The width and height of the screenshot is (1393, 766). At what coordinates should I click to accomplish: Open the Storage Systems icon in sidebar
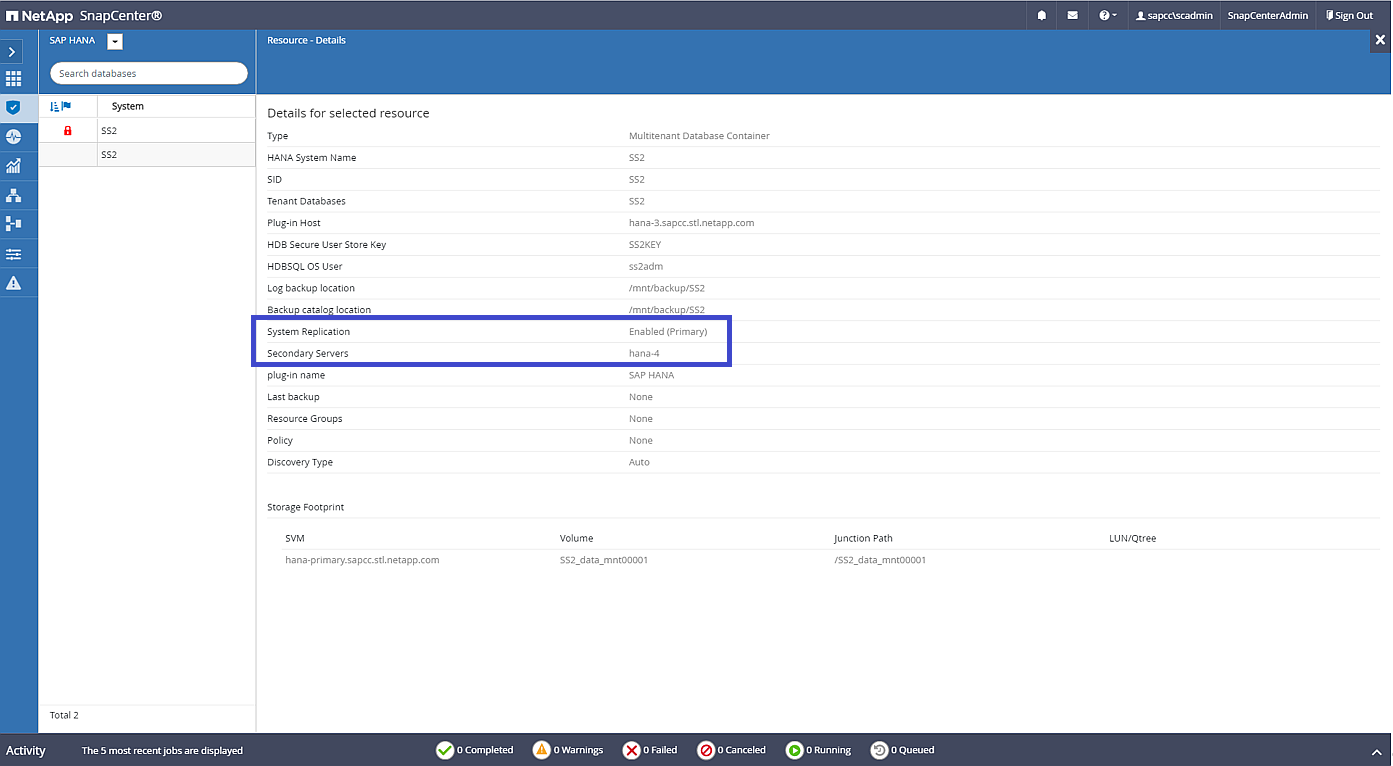(13, 224)
